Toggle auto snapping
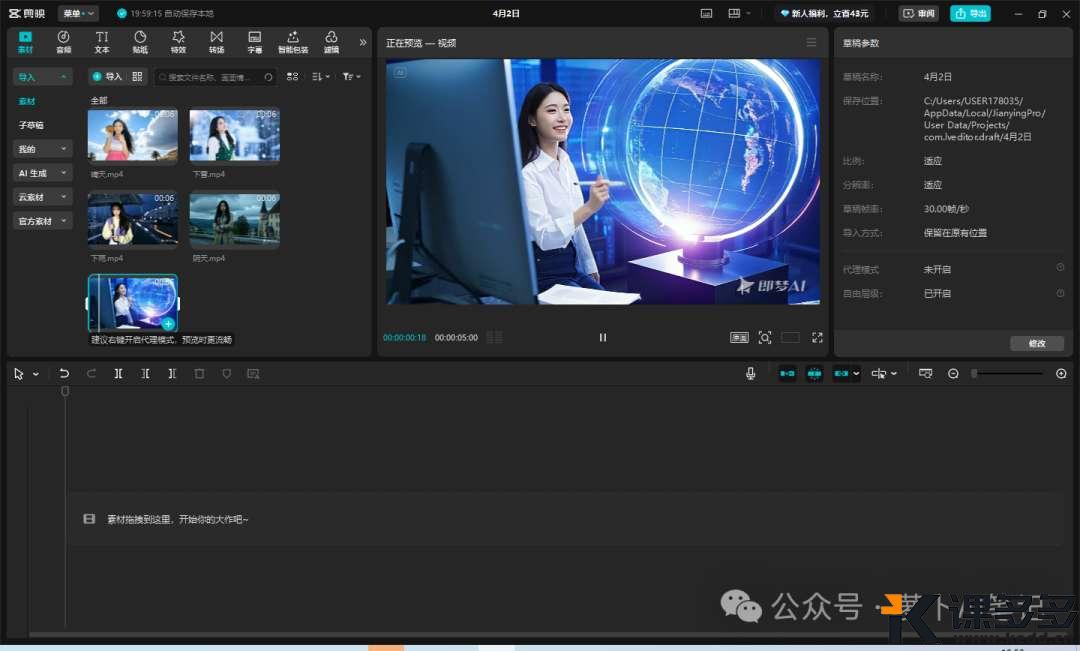 pos(814,373)
